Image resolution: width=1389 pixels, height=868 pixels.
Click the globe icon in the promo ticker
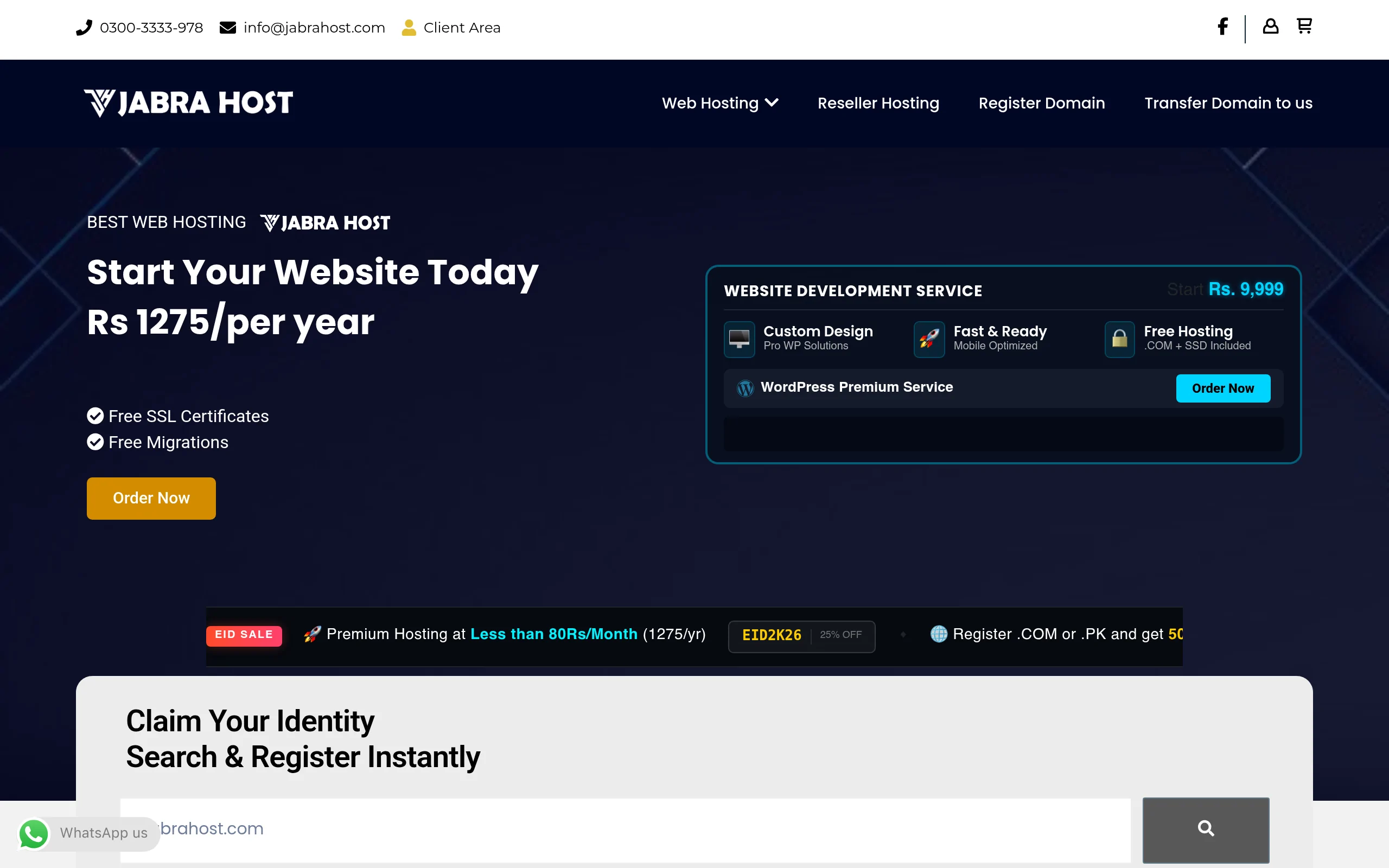coord(939,634)
